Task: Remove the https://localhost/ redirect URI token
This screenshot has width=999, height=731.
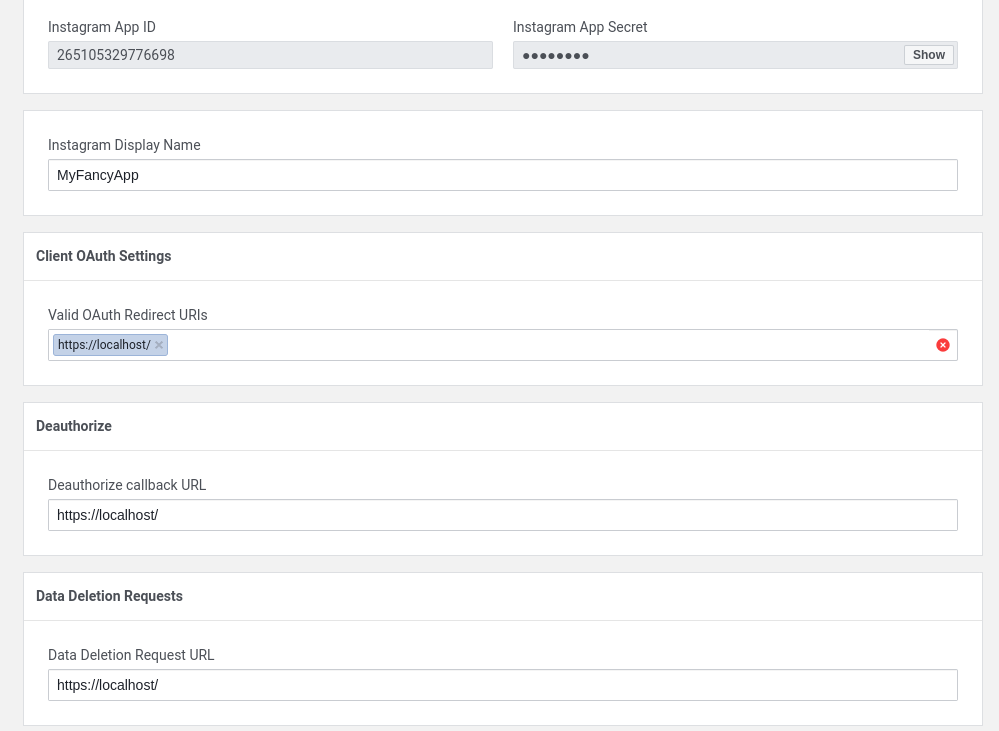Action: (159, 345)
